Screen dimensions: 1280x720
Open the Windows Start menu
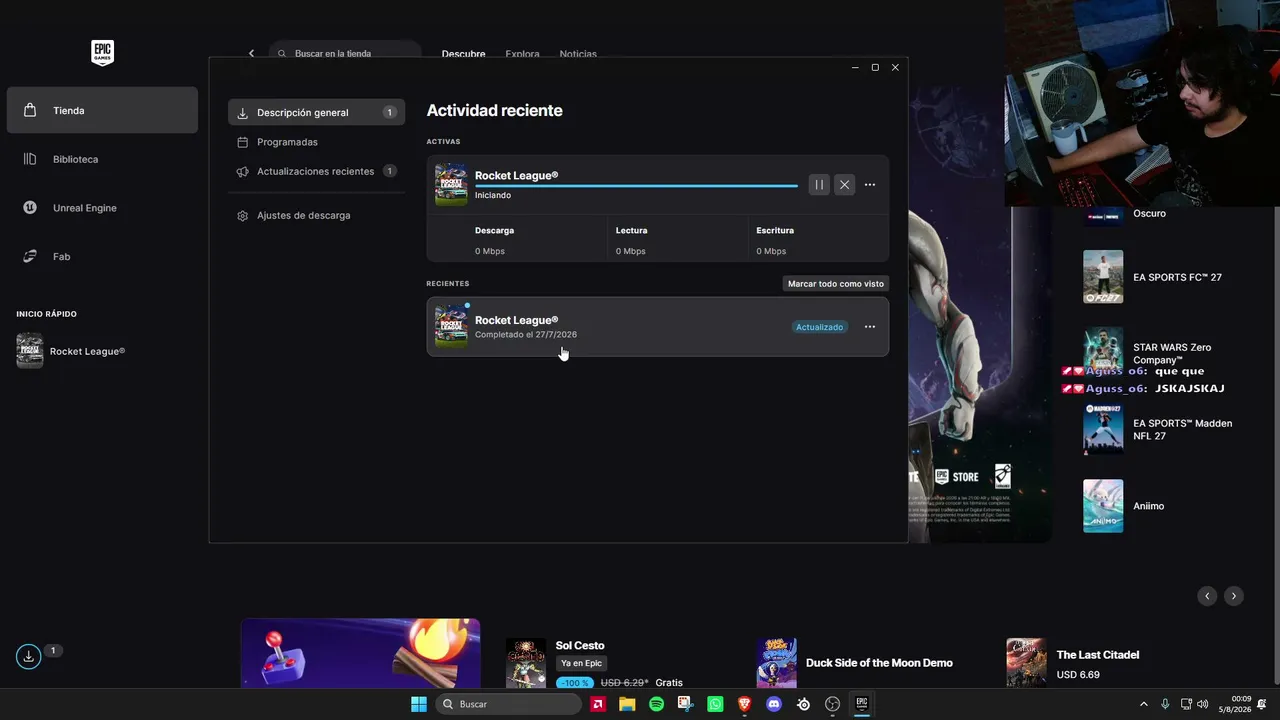419,704
